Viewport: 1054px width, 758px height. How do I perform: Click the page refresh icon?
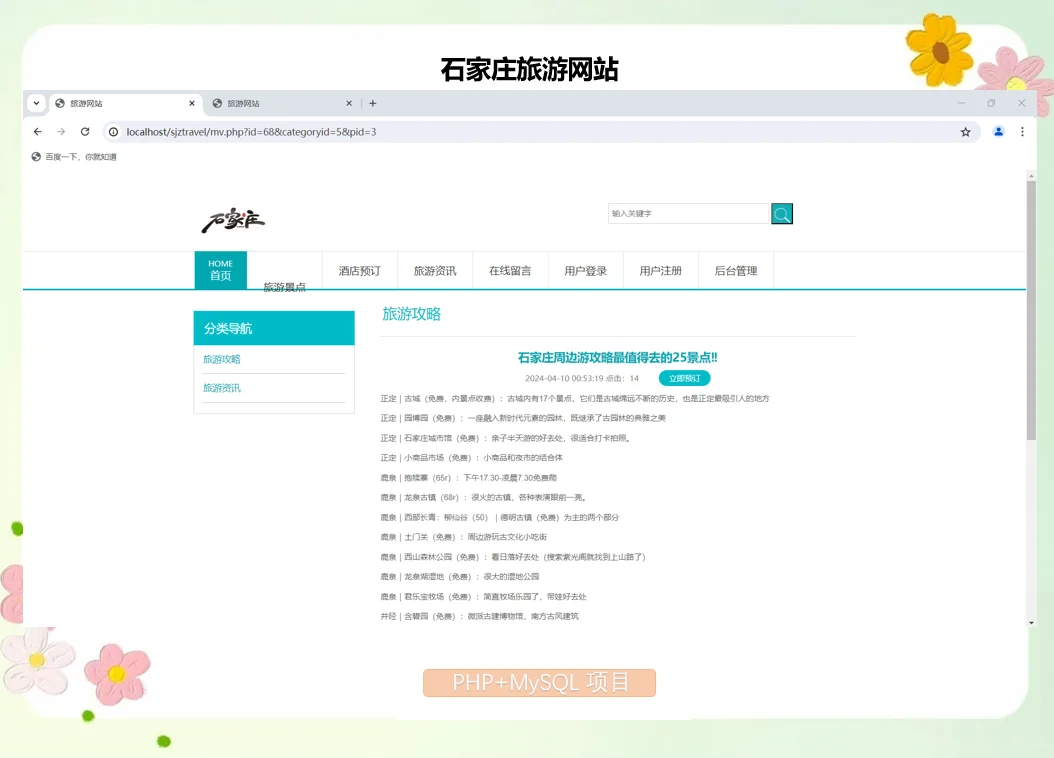(85, 131)
